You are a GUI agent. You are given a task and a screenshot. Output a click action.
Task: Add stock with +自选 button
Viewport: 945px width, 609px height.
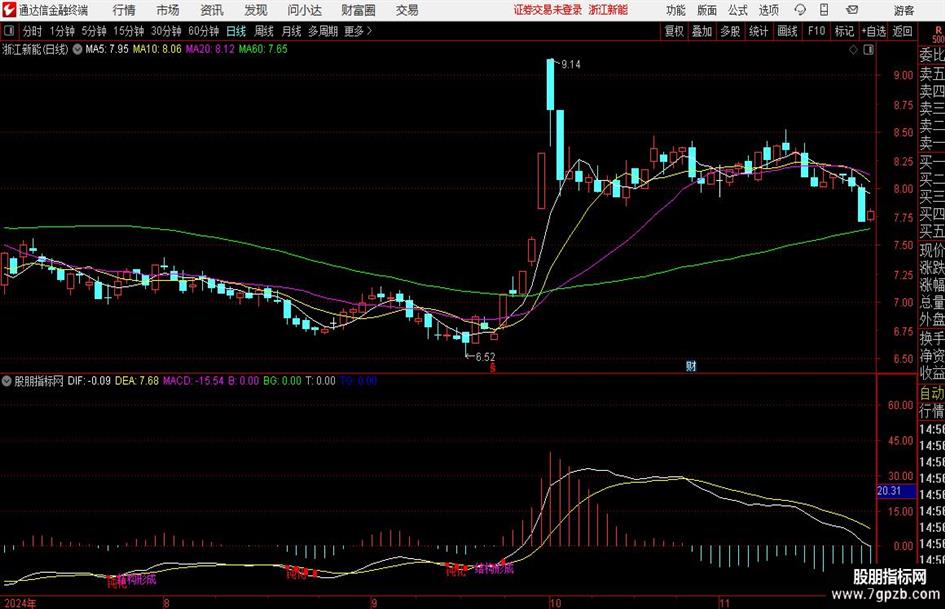click(x=873, y=31)
